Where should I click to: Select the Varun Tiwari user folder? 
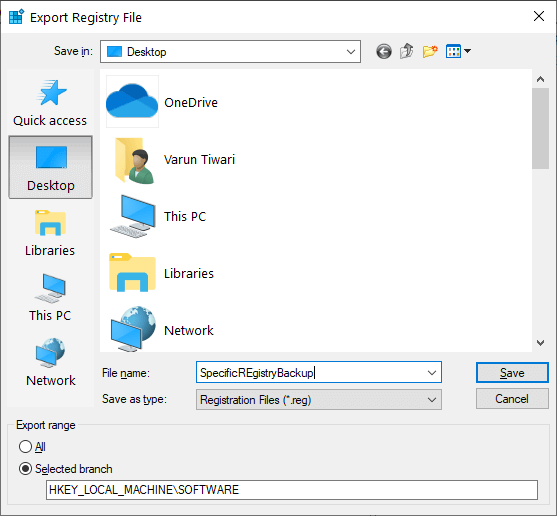[x=172, y=159]
